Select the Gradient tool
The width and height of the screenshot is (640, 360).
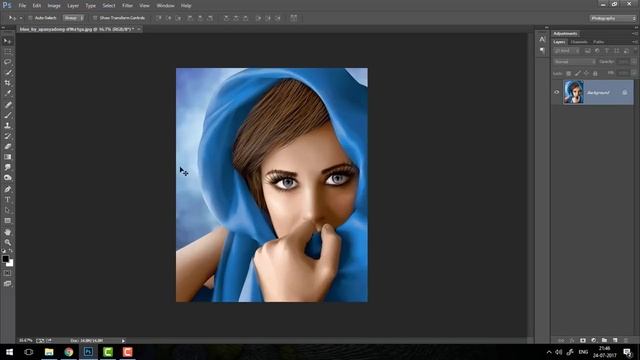pyautogui.click(x=7, y=157)
